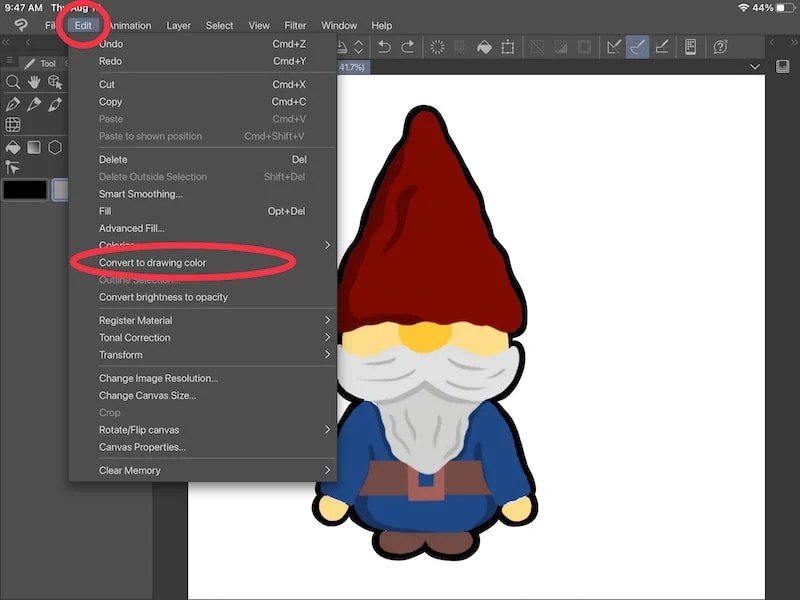Toggle snap to special ruler in toolbar
Screen dimensions: 800x600
(662, 46)
